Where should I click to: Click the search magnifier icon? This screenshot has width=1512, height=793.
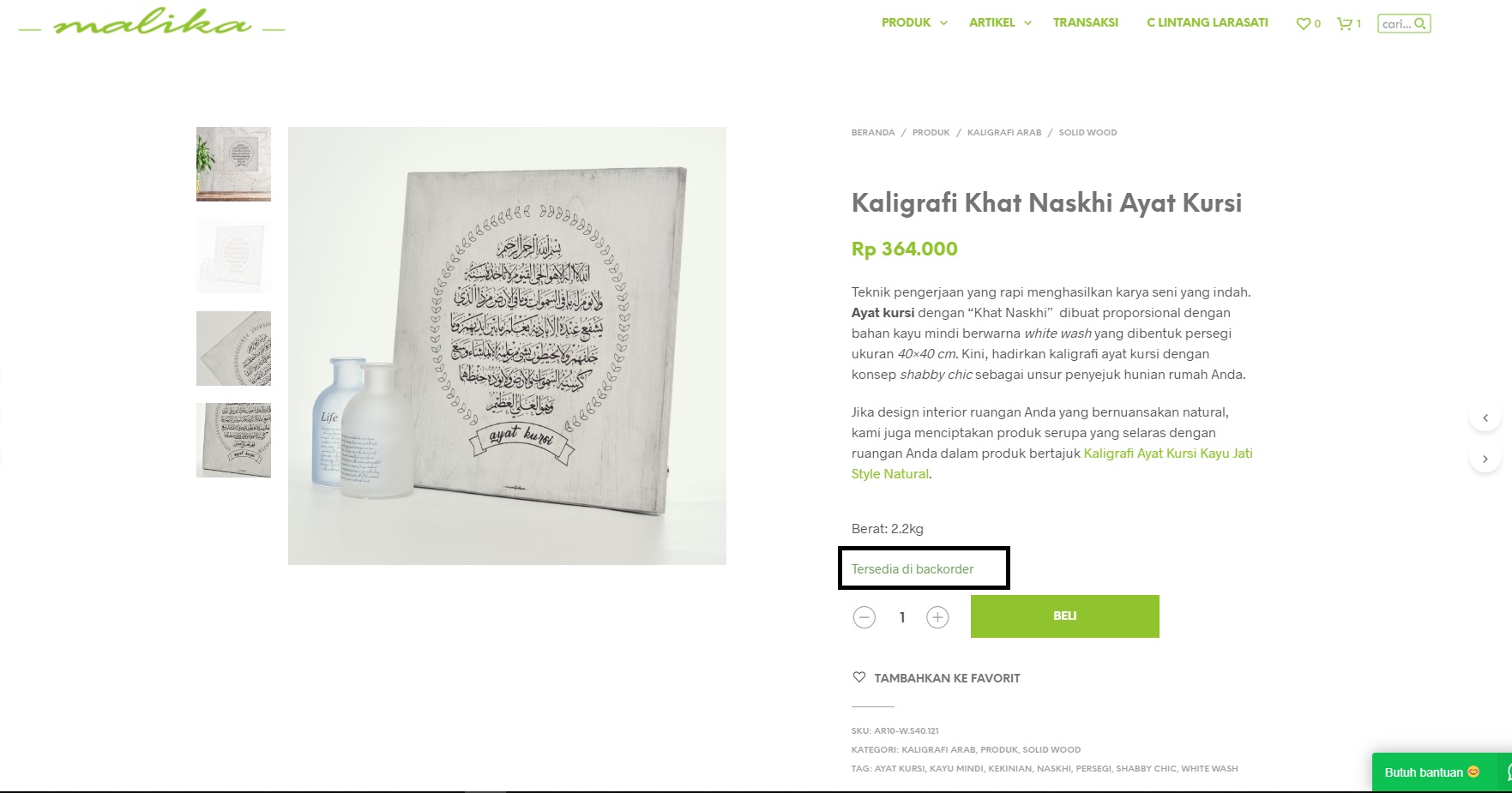[x=1420, y=24]
